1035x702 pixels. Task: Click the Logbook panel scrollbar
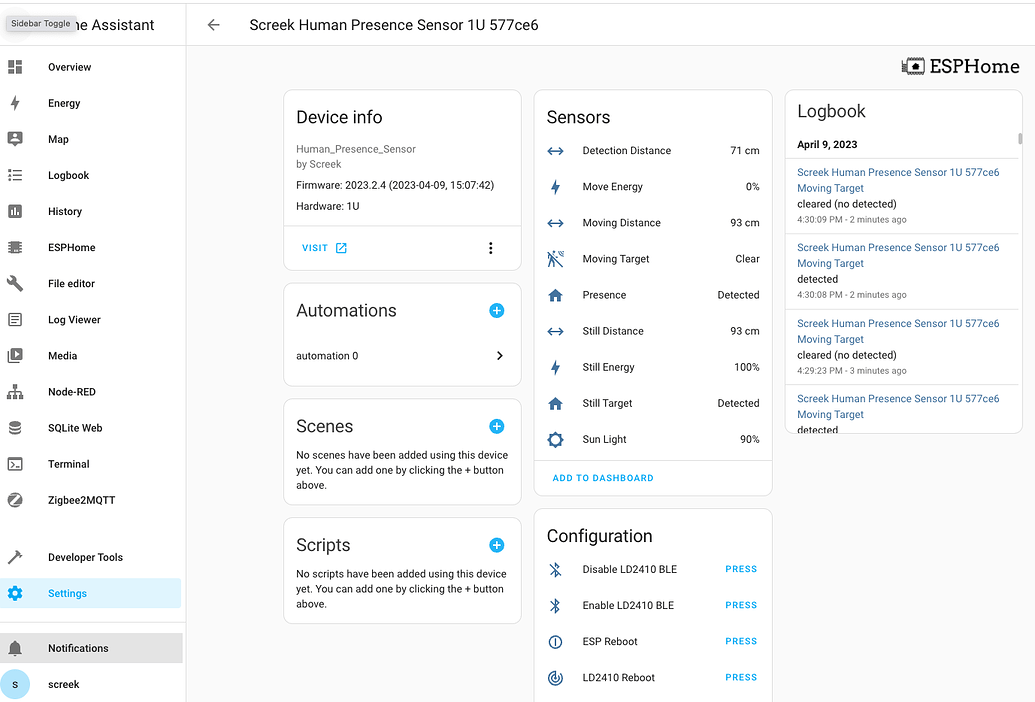click(1019, 139)
